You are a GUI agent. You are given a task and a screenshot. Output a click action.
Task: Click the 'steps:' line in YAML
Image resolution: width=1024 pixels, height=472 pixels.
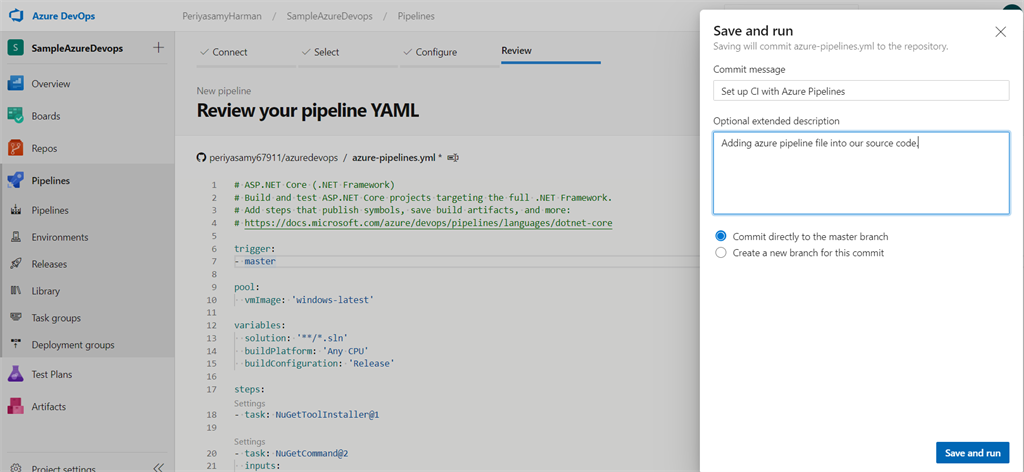coord(249,390)
